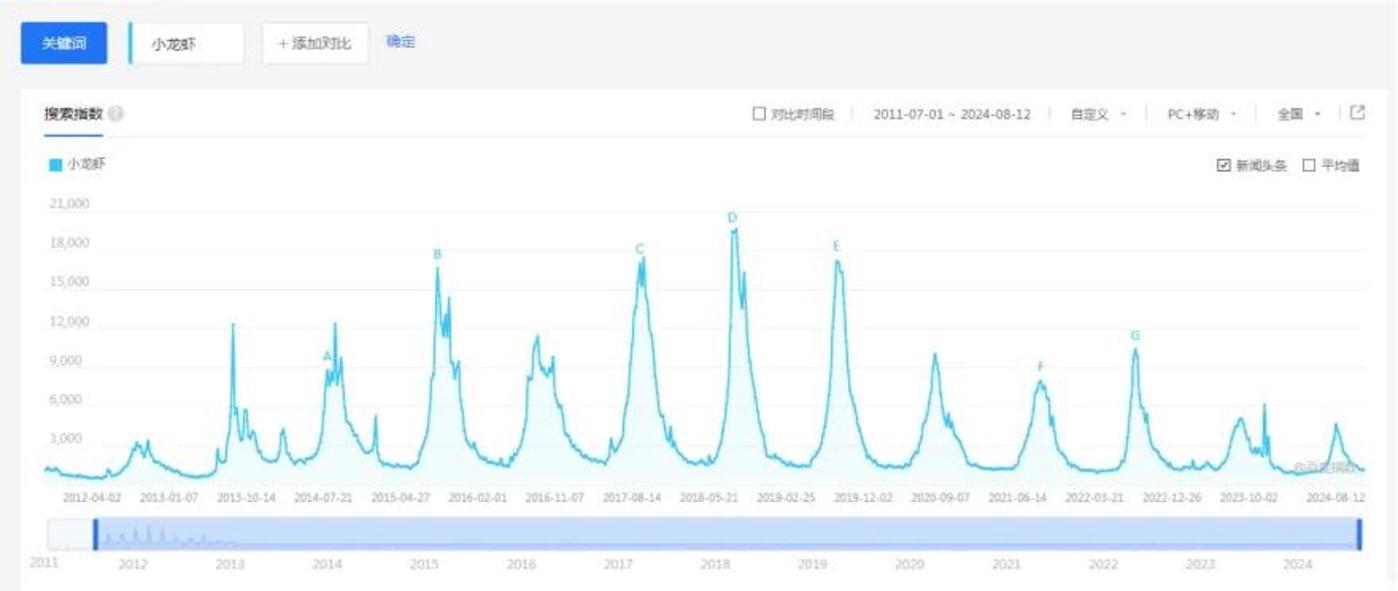Click the right handle of the timeline slider
1398x591 pixels.
tap(1359, 534)
